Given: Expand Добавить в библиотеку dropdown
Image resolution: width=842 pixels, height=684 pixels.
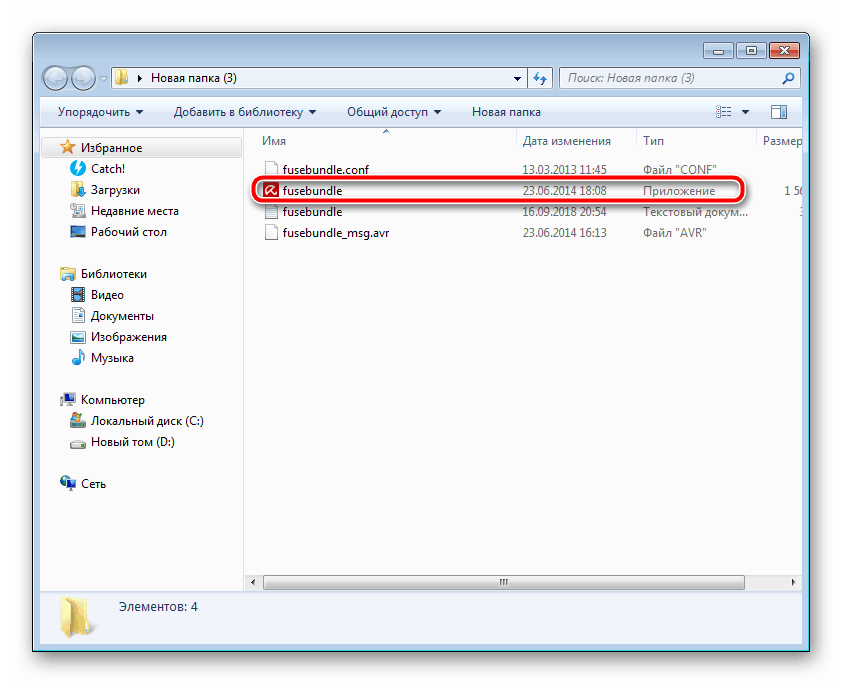Looking at the screenshot, I should [x=245, y=112].
